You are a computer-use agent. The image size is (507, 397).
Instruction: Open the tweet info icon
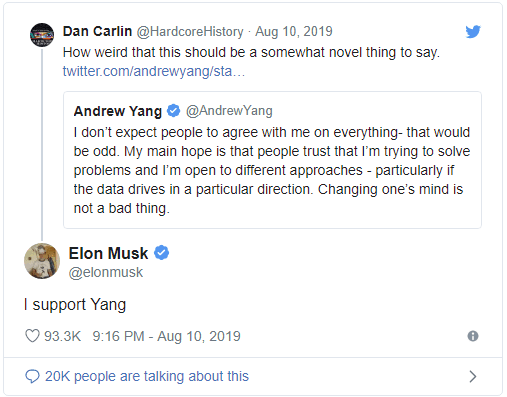point(473,336)
